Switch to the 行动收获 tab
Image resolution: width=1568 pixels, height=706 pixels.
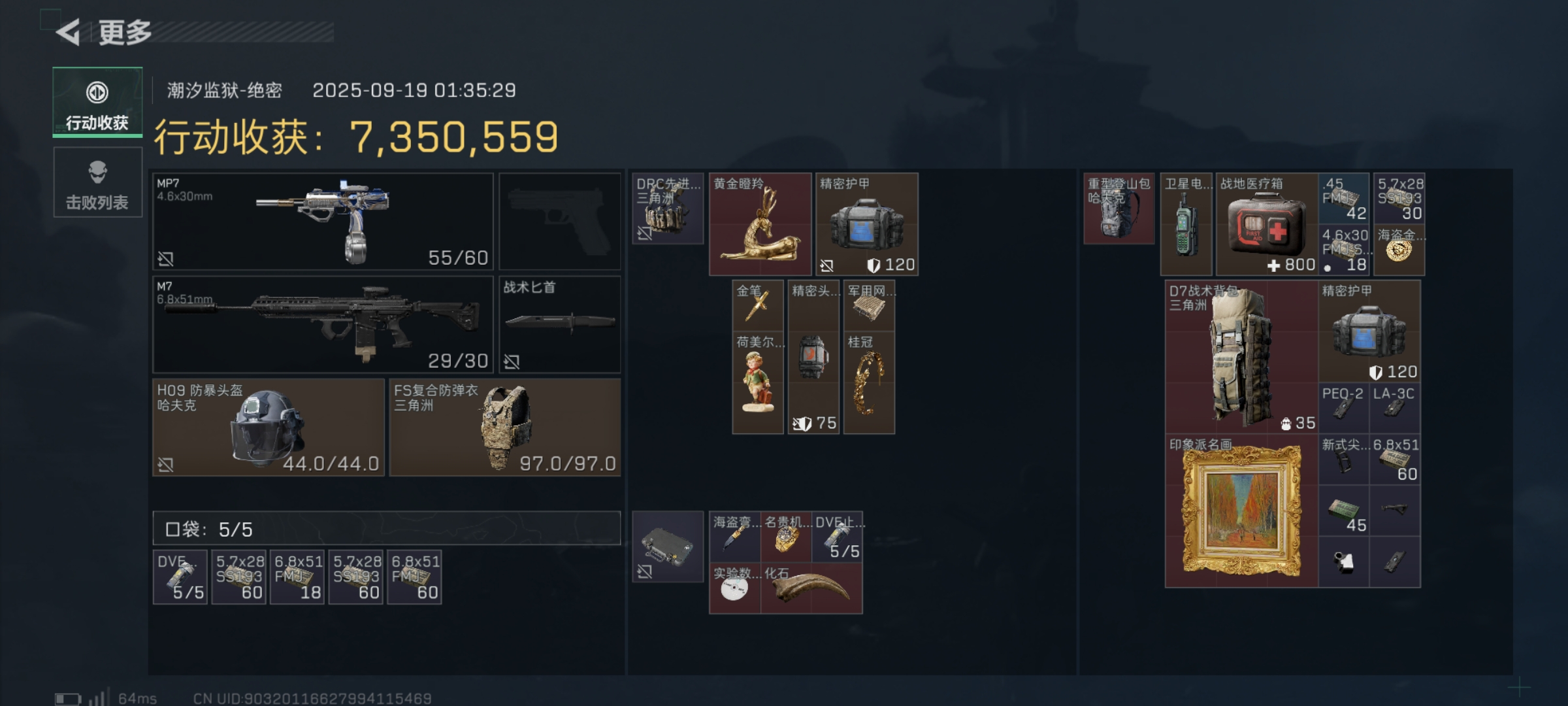pos(97,102)
